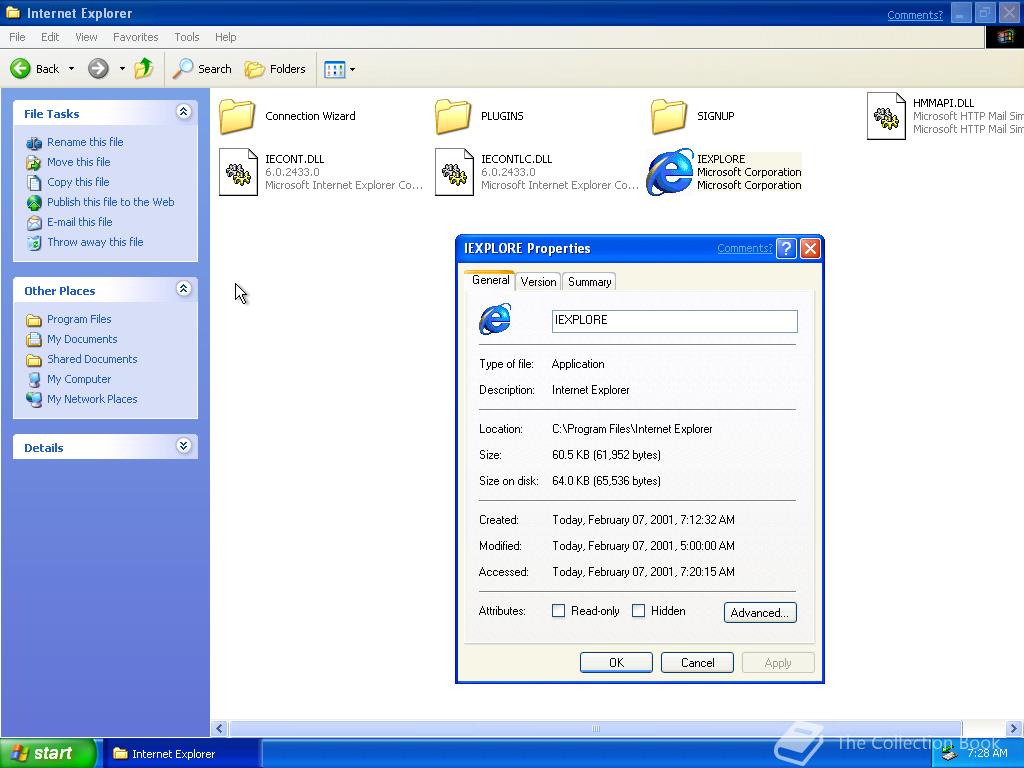Image resolution: width=1024 pixels, height=768 pixels.
Task: Click Comments? link in Properties title bar
Action: pyautogui.click(x=744, y=248)
